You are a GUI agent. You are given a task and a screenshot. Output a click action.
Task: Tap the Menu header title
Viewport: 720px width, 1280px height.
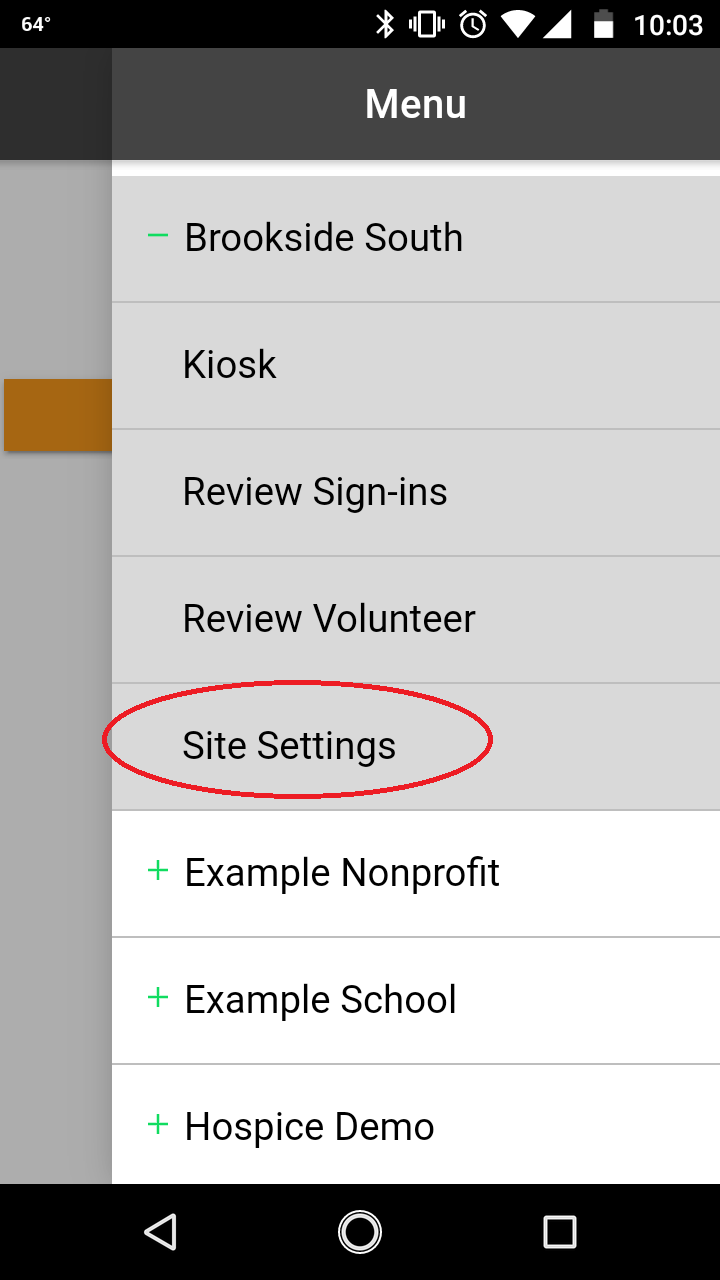click(x=416, y=104)
